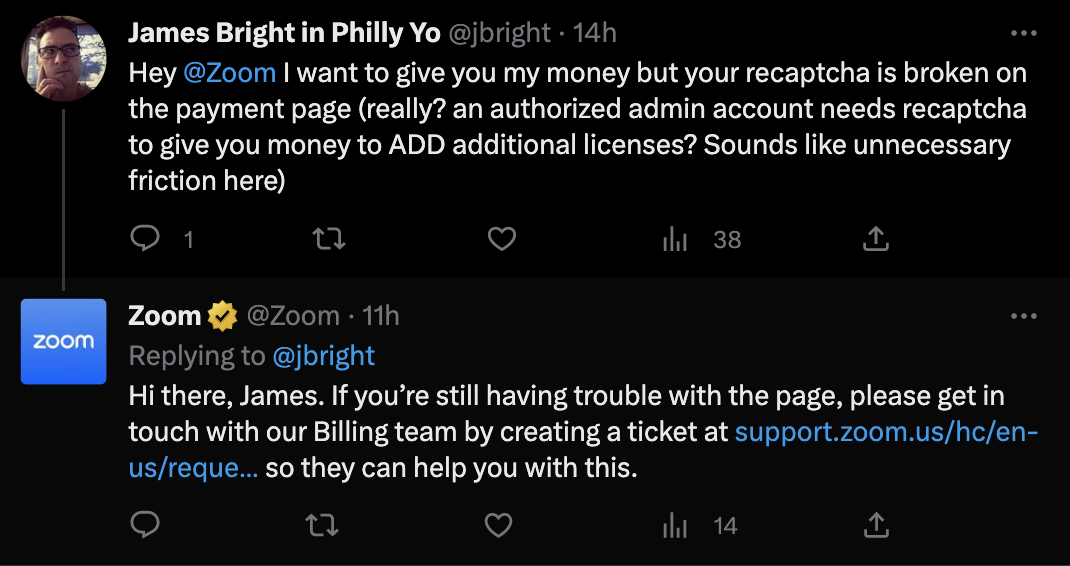Open James Bright's profile picture
The width and height of the screenshot is (1070, 566).
click(64, 58)
